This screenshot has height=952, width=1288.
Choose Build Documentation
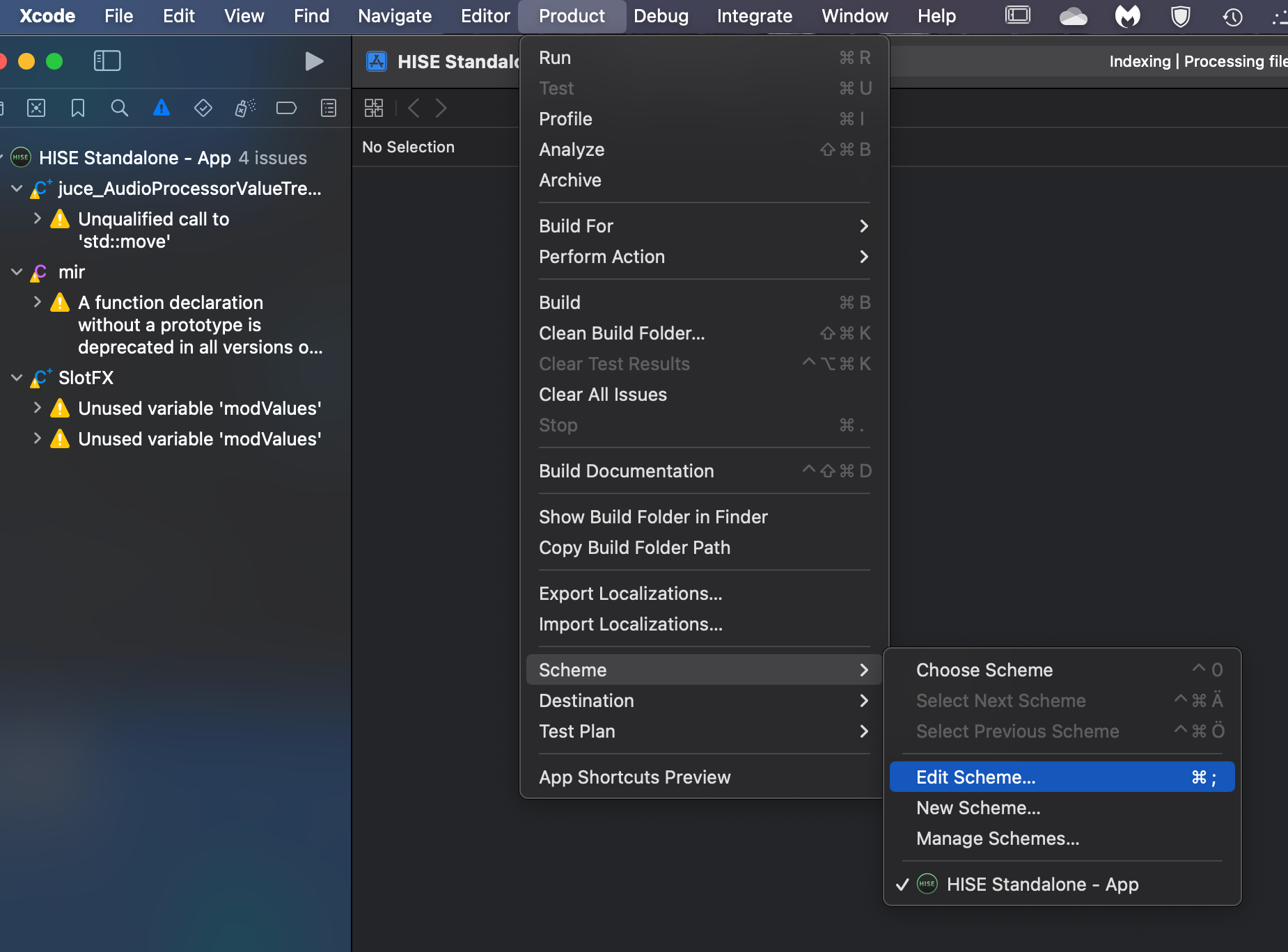coord(704,471)
